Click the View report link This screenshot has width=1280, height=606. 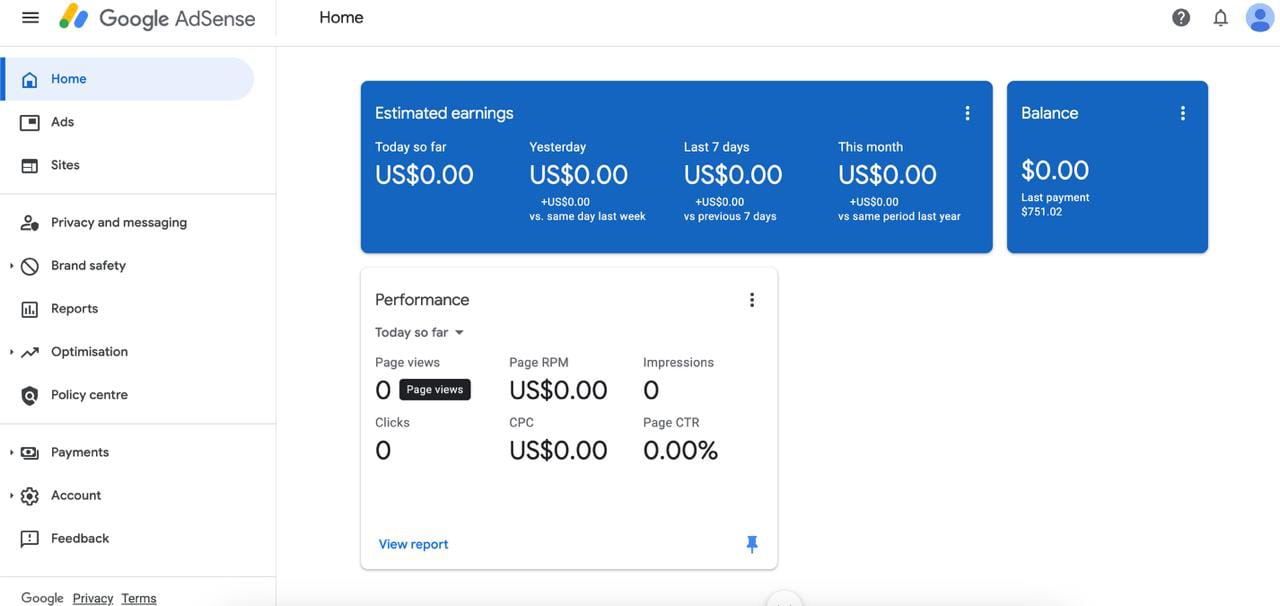click(x=413, y=544)
